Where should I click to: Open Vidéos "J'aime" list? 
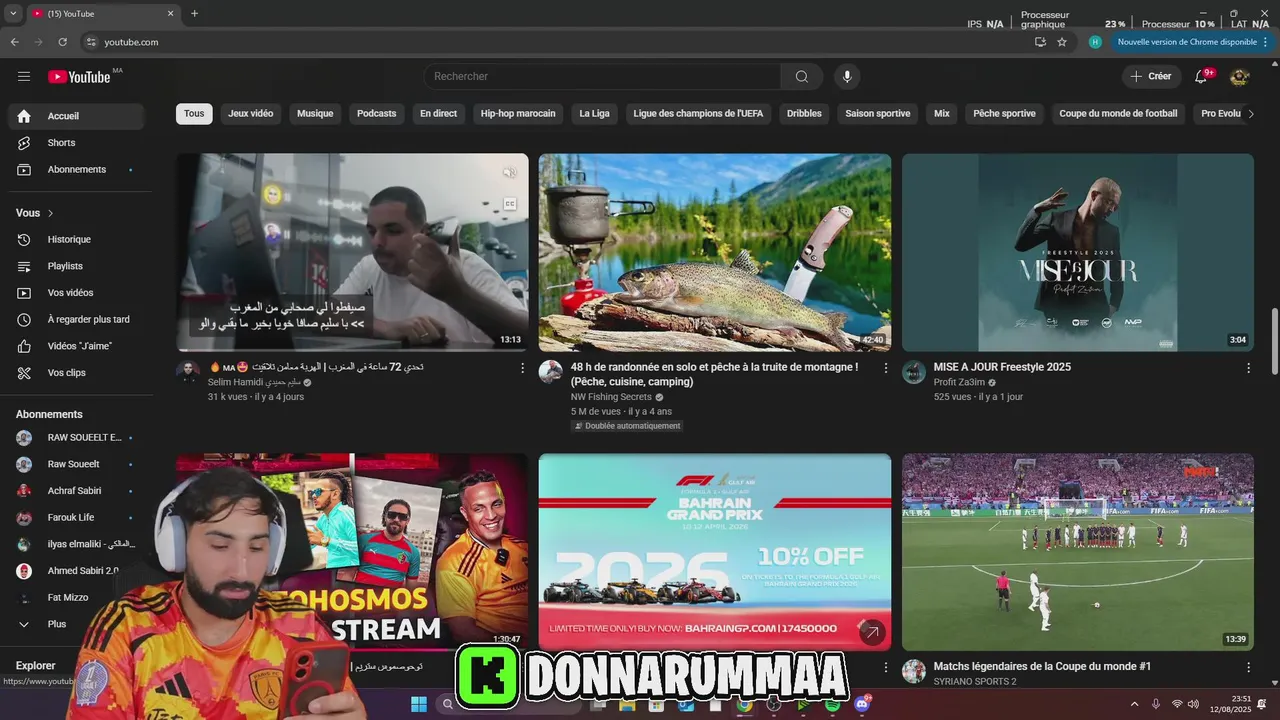76,346
